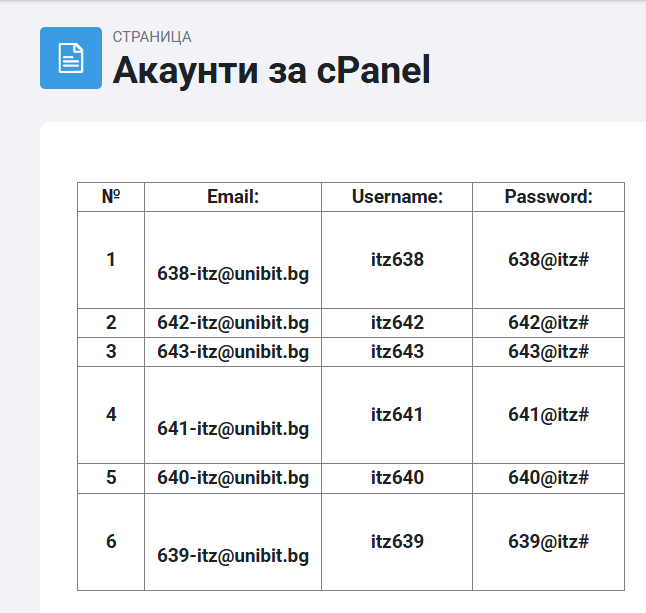Click the username cell itz642
Screen dimensions: 646x613
(397, 323)
